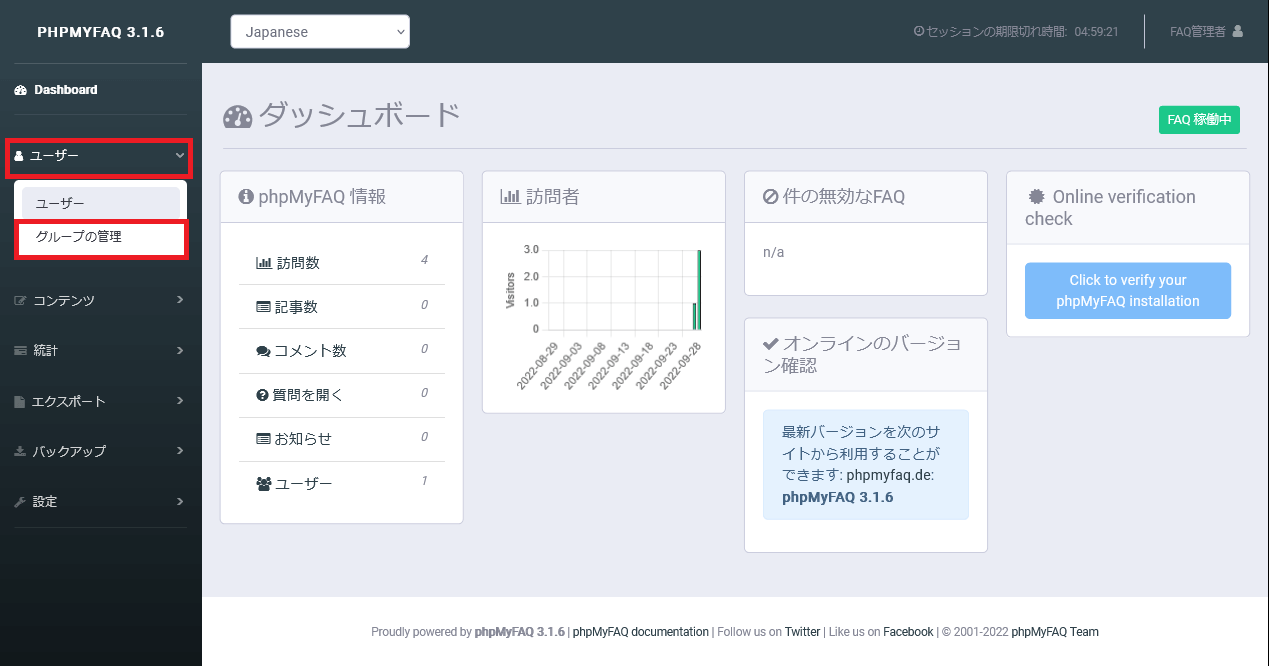This screenshot has height=666, width=1269.
Task: Click the バックアップ download icon in sidebar
Action: [20, 451]
